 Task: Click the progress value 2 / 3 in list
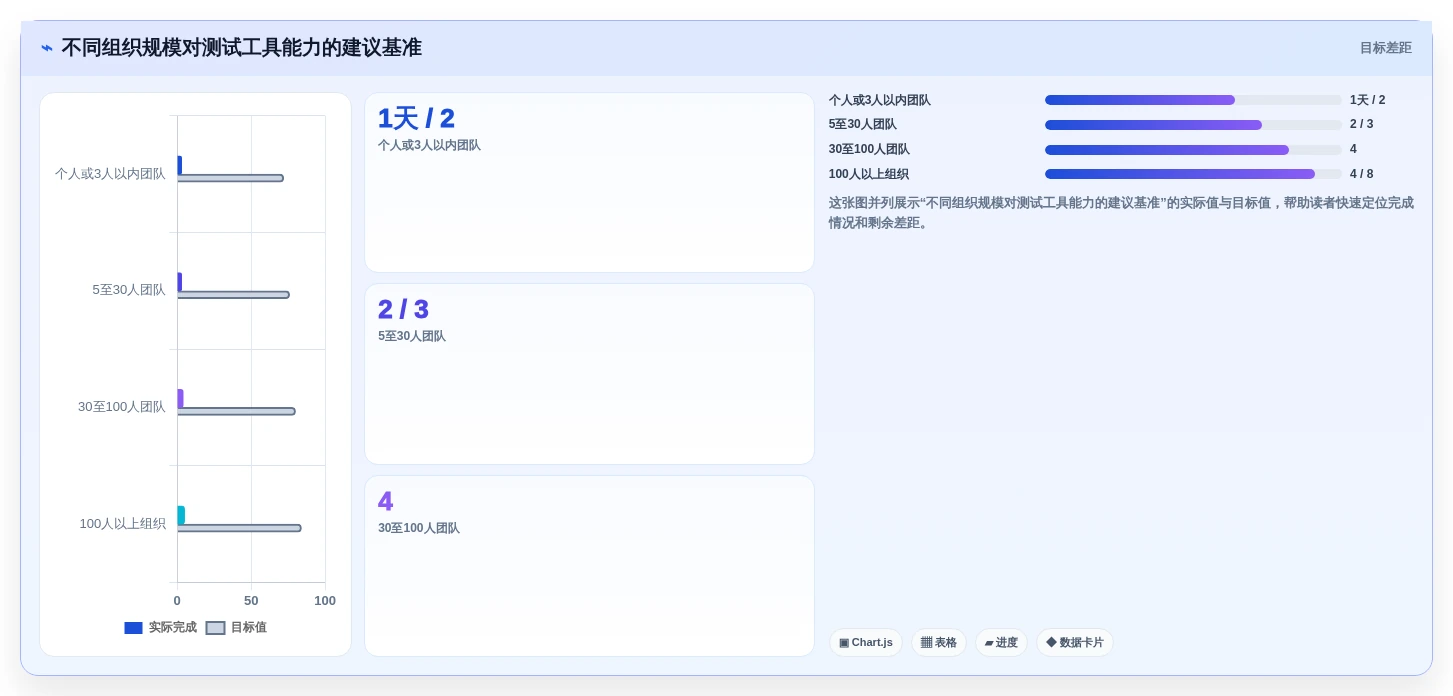[1362, 125]
